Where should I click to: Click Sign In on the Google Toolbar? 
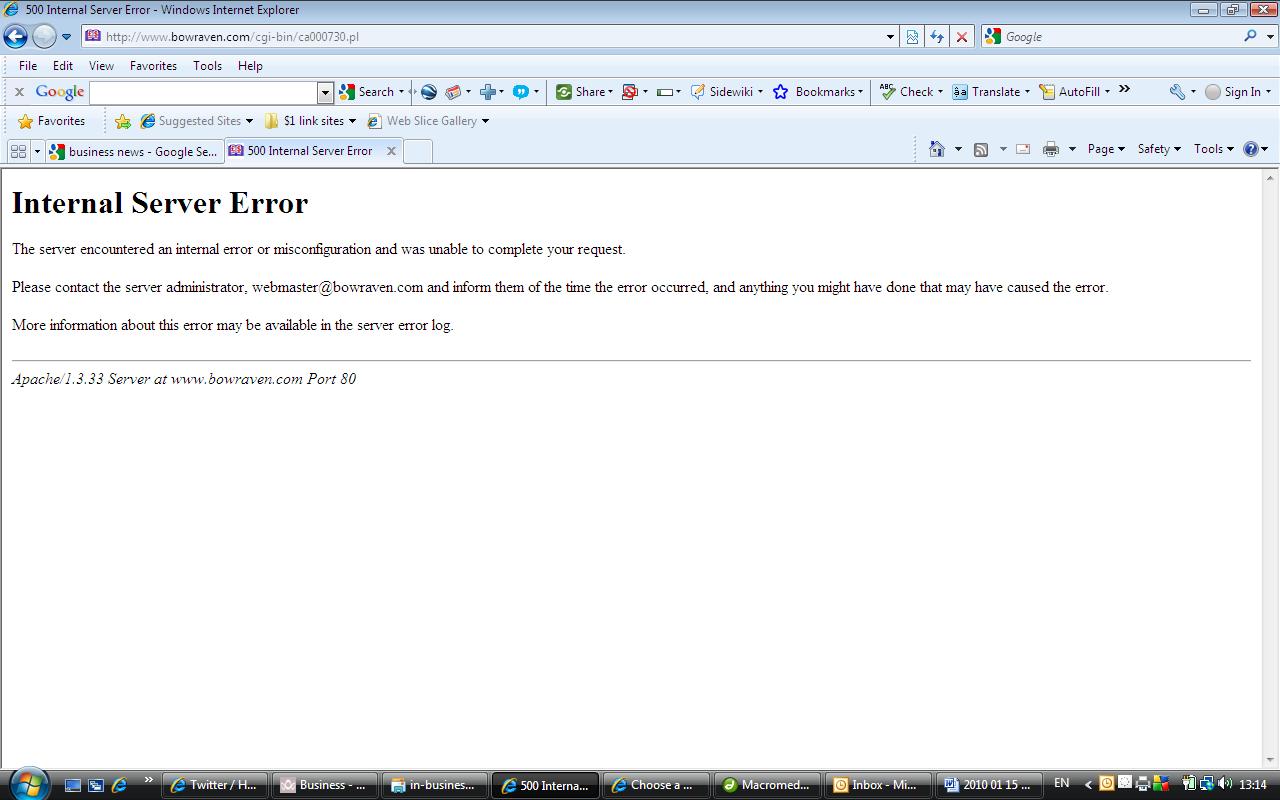tap(1238, 92)
